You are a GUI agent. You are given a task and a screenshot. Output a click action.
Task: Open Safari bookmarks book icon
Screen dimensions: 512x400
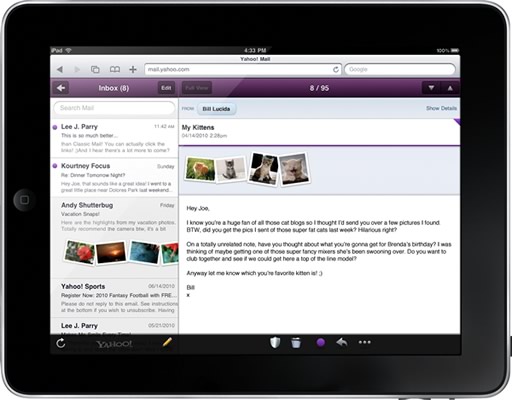115,69
